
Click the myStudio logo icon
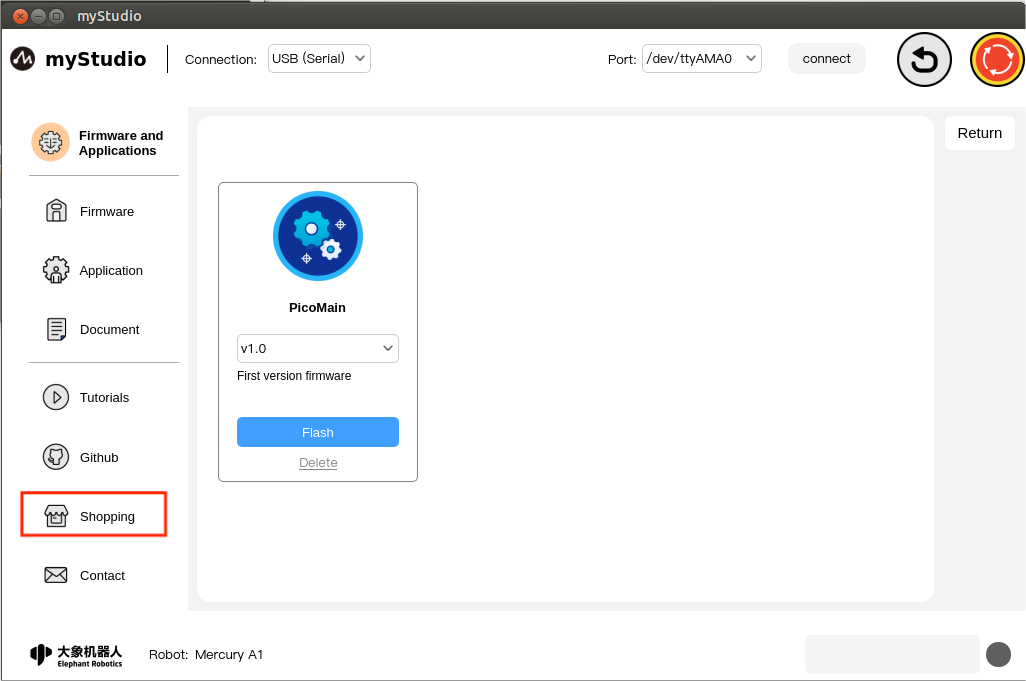(x=22, y=59)
